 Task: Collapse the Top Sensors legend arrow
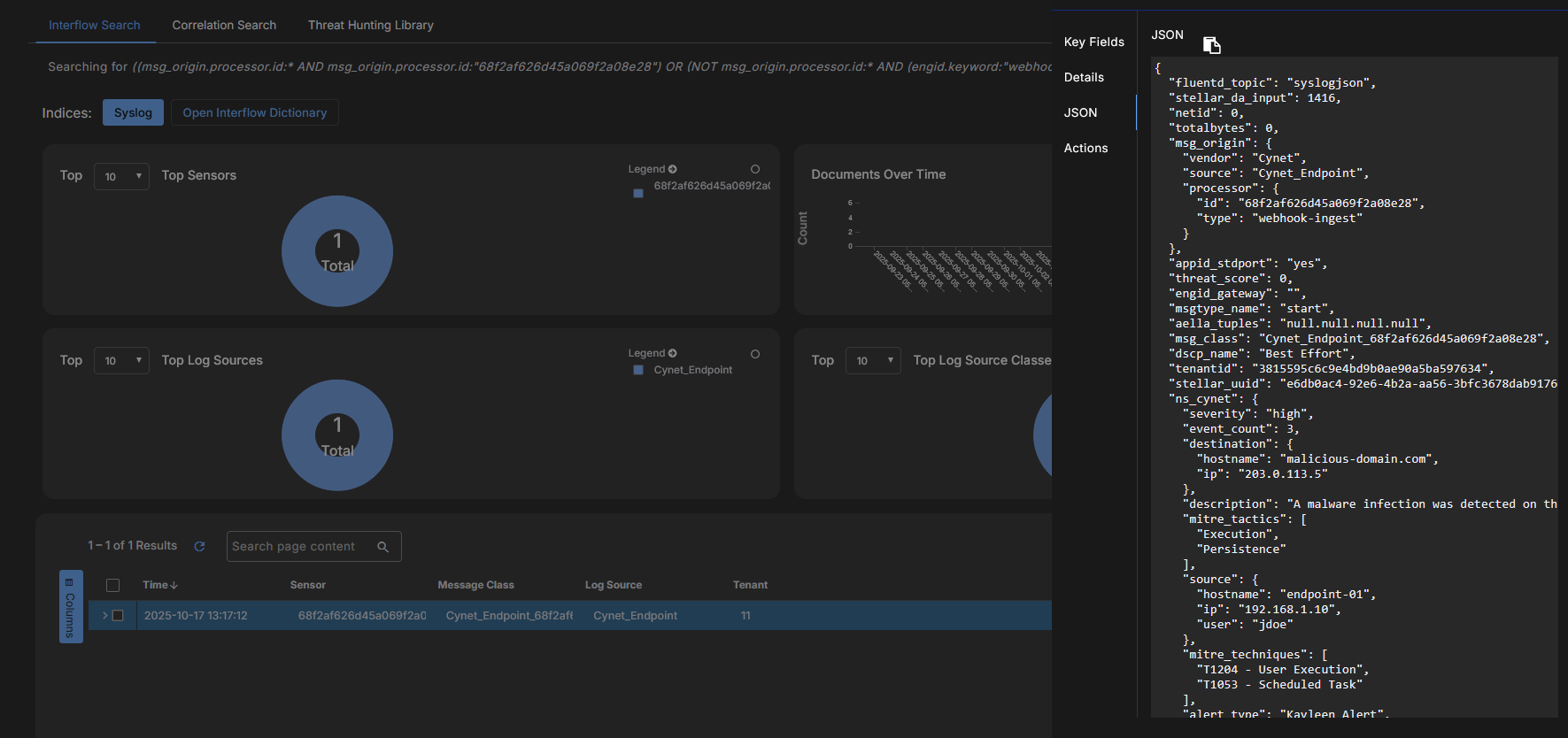(x=673, y=169)
